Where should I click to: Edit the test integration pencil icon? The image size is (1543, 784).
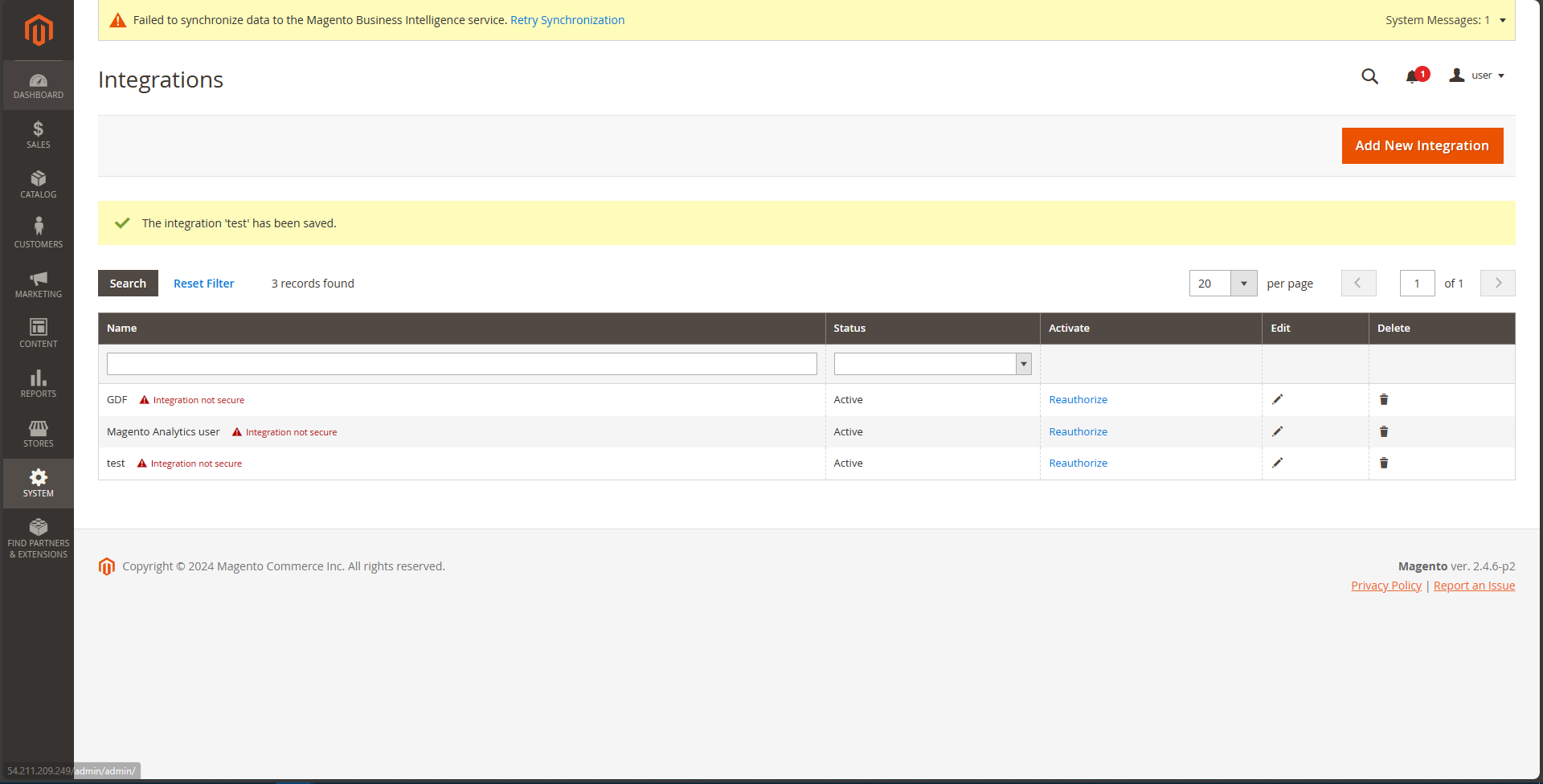point(1278,463)
